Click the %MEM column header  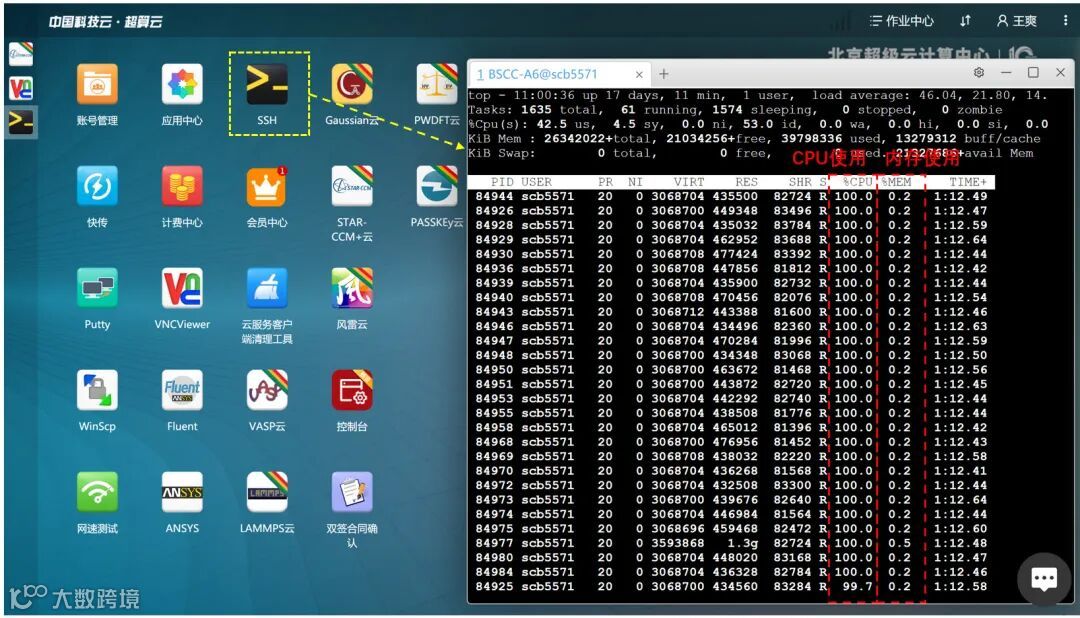(x=895, y=182)
